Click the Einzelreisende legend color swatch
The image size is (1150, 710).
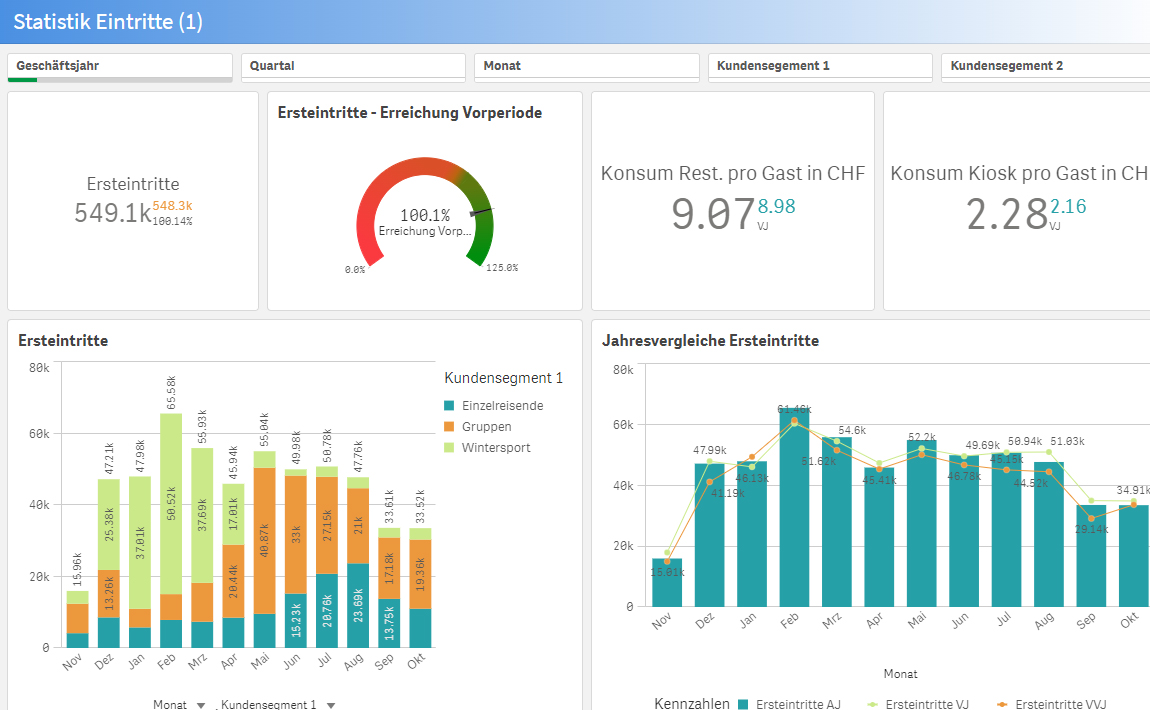pyautogui.click(x=450, y=406)
